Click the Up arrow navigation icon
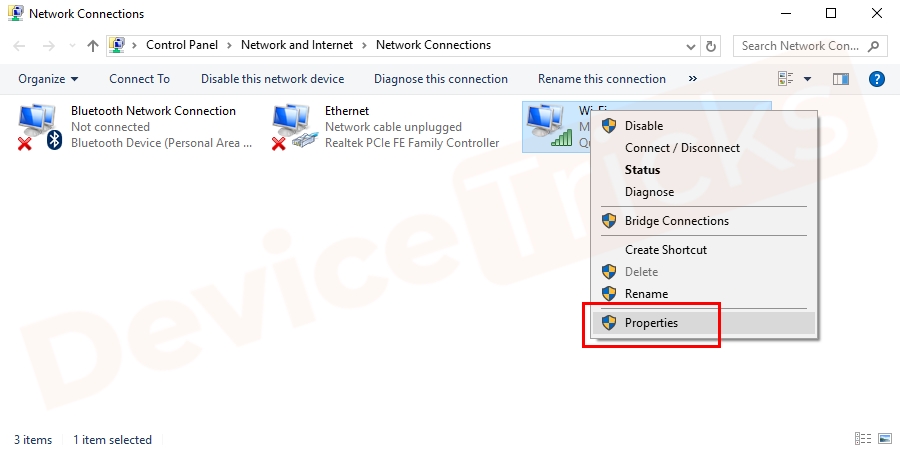The width and height of the screenshot is (900, 450). (93, 46)
